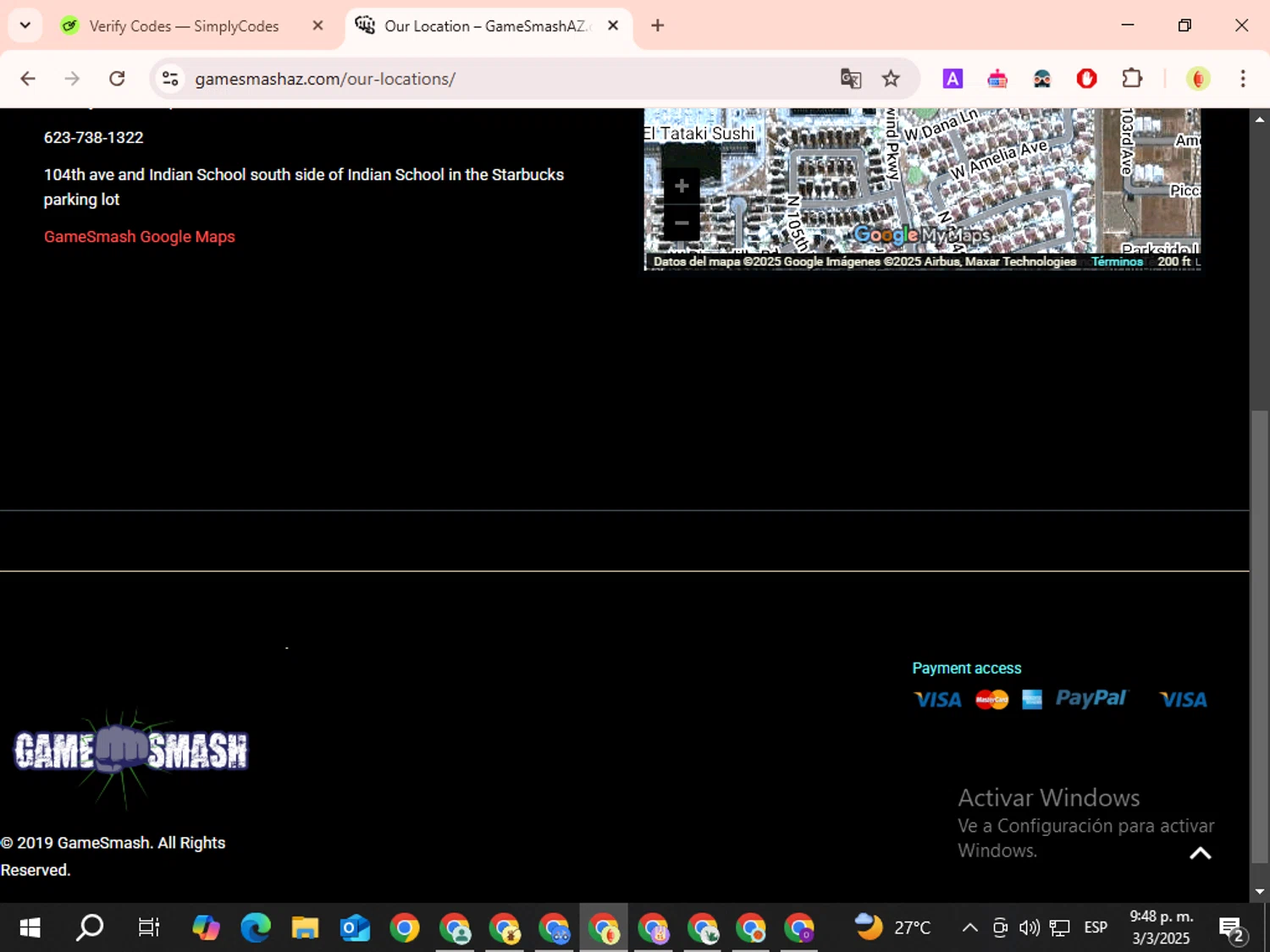Close the Verify Codes tab
The width and height of the screenshot is (1270, 952).
point(317,25)
